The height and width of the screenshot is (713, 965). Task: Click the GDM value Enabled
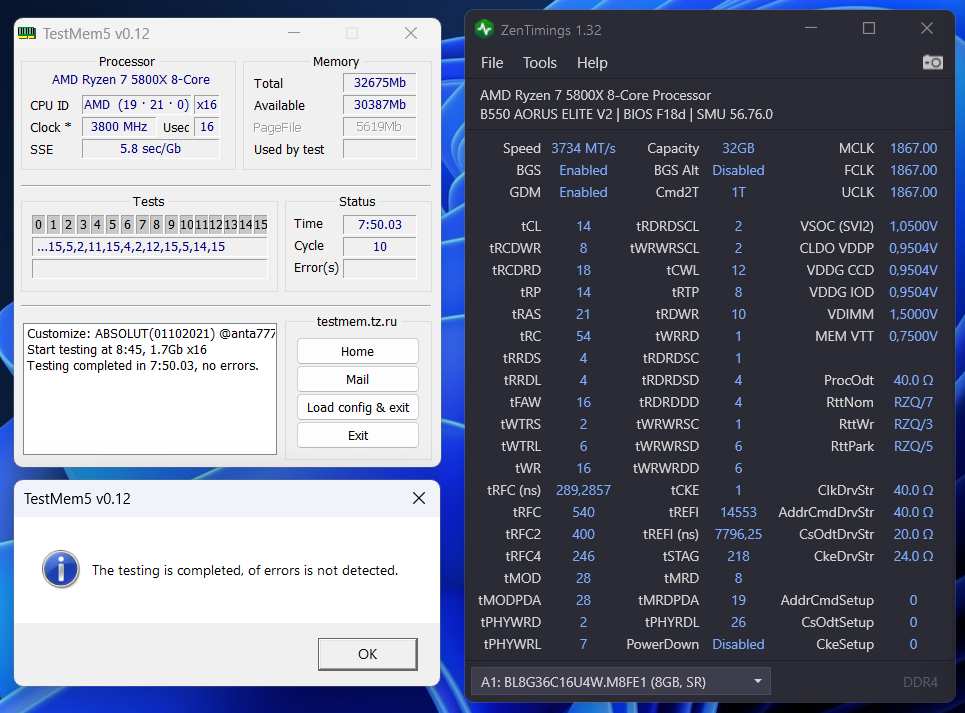(583, 192)
